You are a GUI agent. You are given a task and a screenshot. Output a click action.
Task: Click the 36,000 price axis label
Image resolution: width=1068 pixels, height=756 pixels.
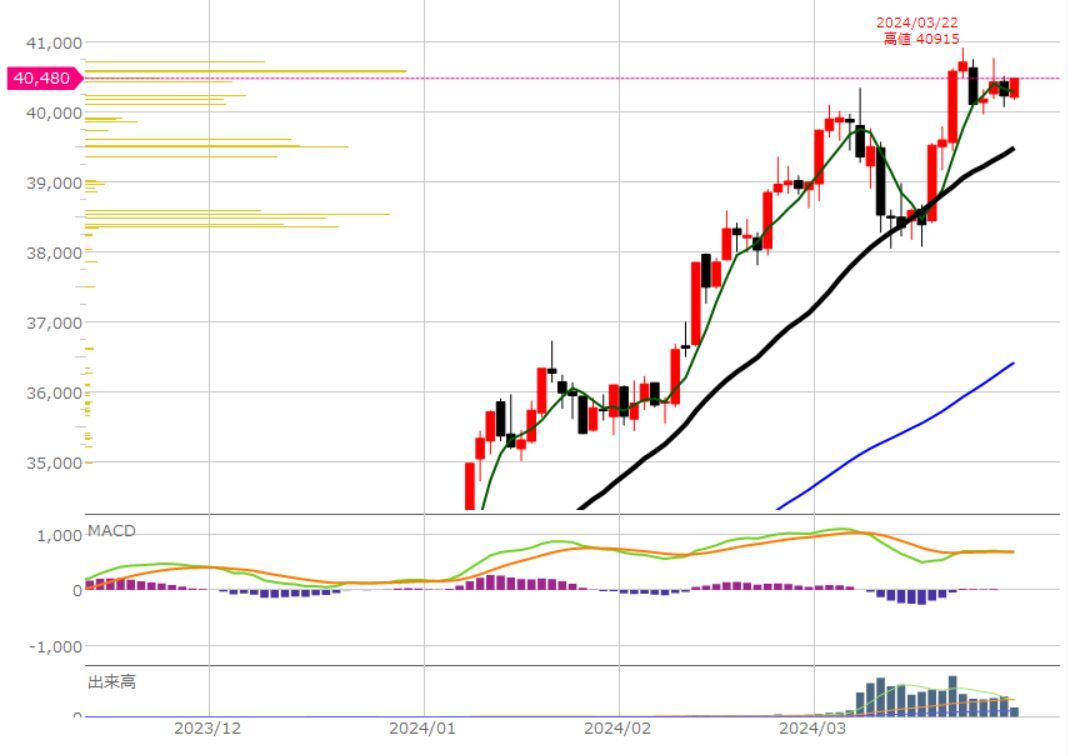coord(54,393)
